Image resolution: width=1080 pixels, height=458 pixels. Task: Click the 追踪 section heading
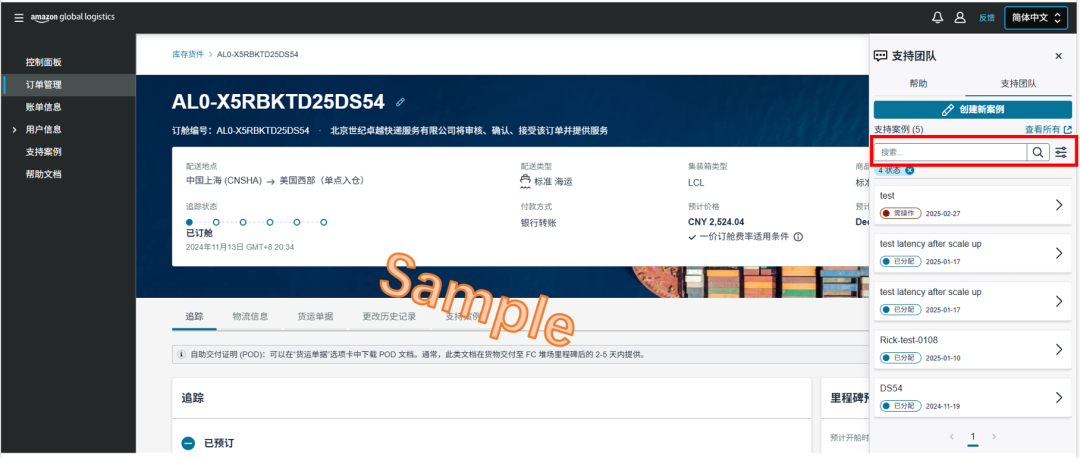[192, 398]
